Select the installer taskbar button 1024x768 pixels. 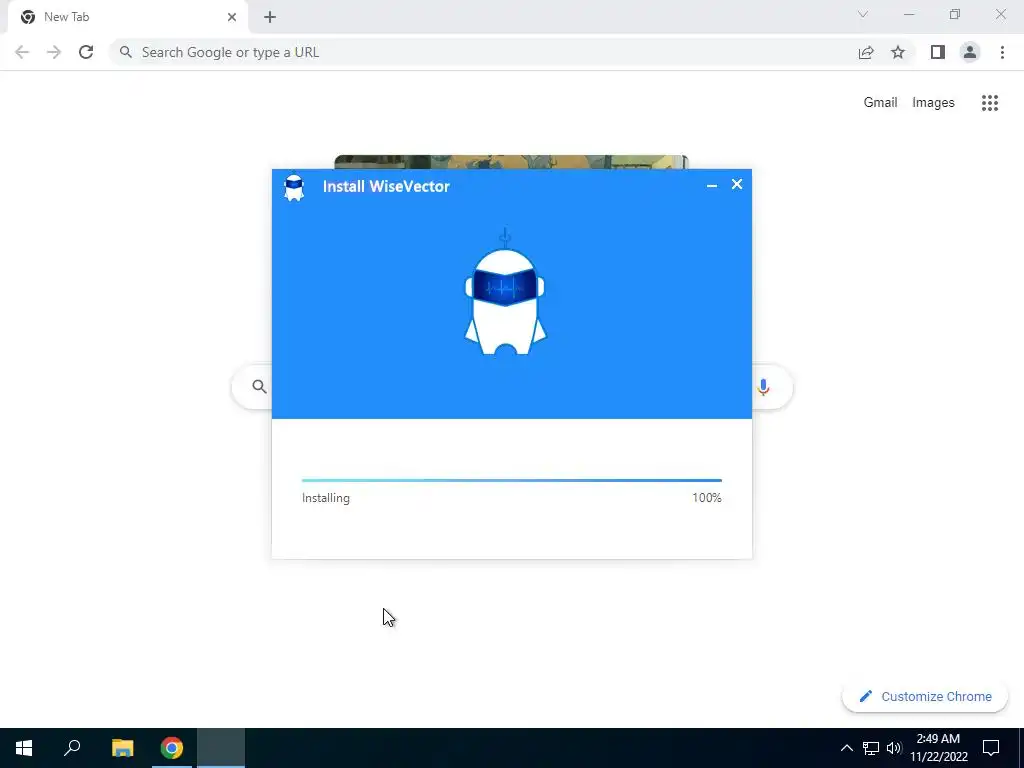click(x=221, y=748)
